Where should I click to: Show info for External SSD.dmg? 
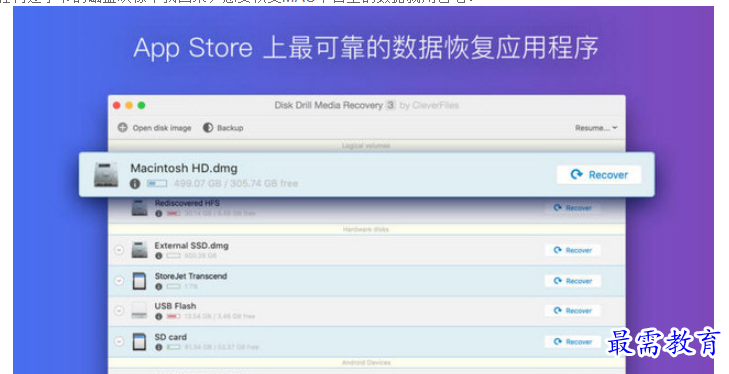pyautogui.click(x=159, y=256)
